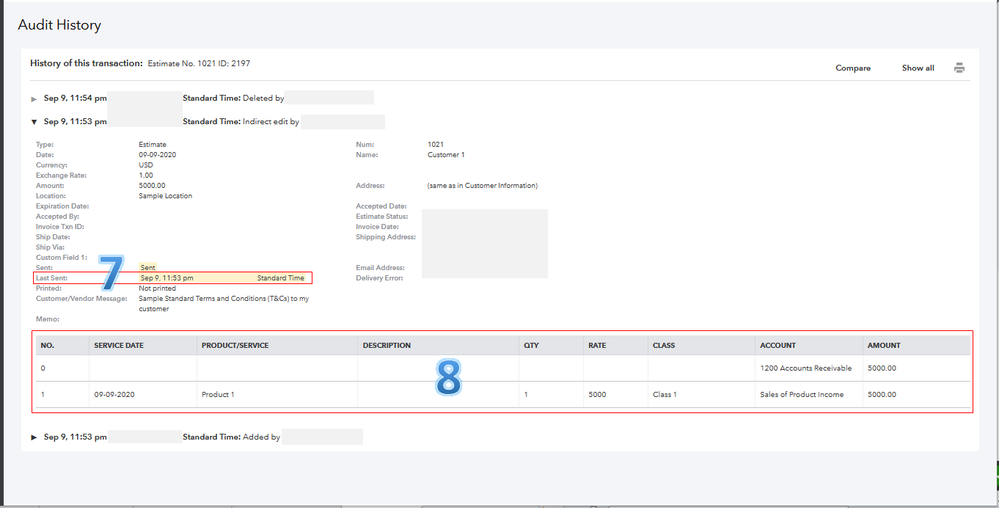Expand the Sep 9, 11:54 pm Deleted entry

(x=34, y=99)
